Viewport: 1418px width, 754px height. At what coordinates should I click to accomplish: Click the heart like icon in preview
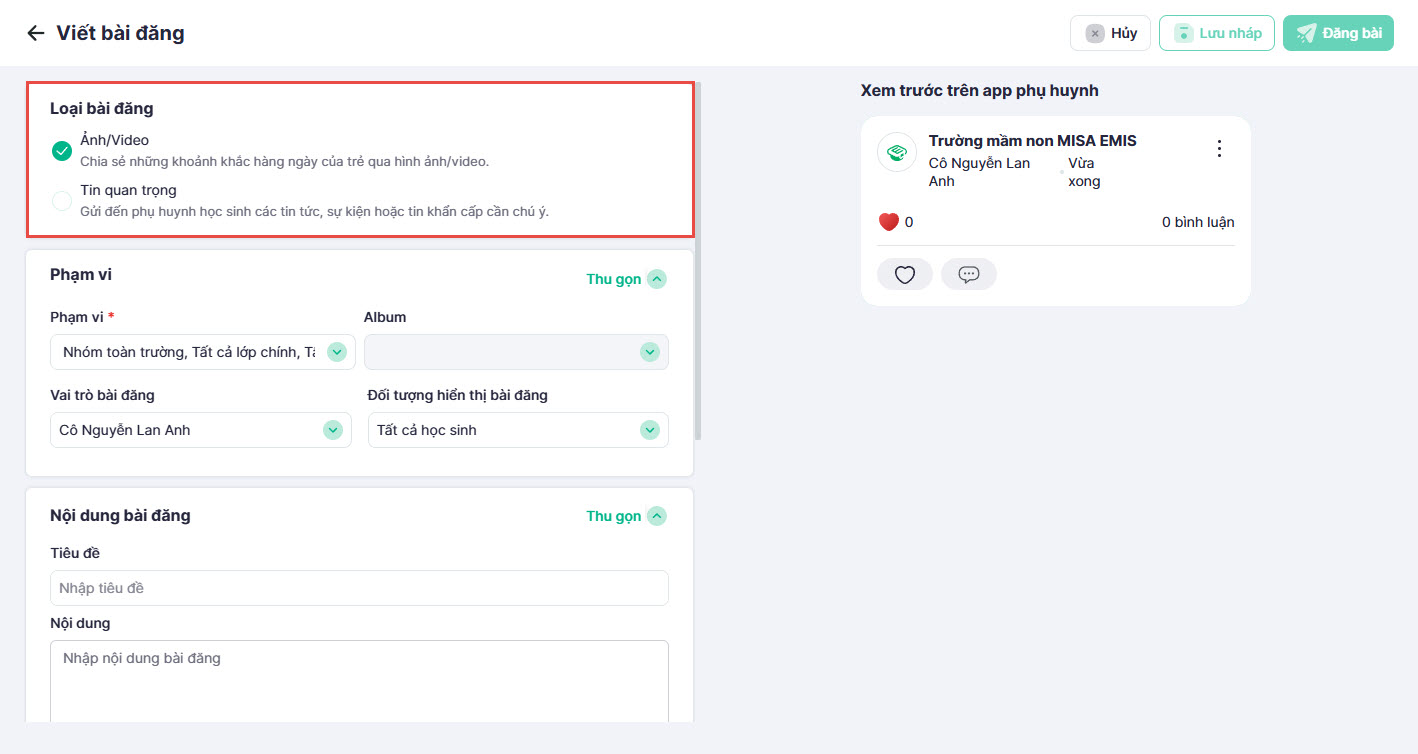pyautogui.click(x=905, y=275)
